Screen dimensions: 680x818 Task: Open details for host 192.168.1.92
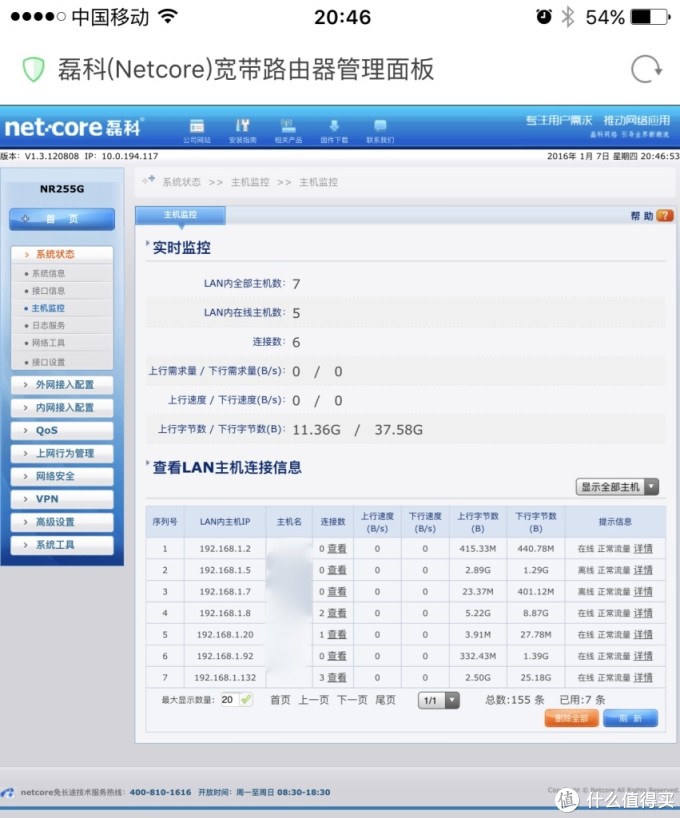(x=643, y=656)
